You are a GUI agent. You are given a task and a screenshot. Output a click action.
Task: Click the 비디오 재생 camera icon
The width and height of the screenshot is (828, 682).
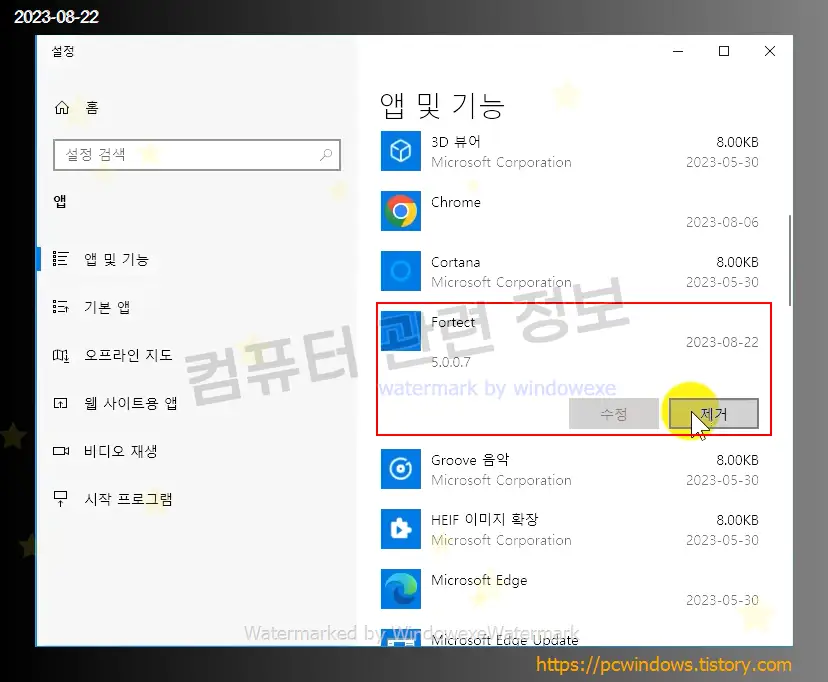pos(61,451)
